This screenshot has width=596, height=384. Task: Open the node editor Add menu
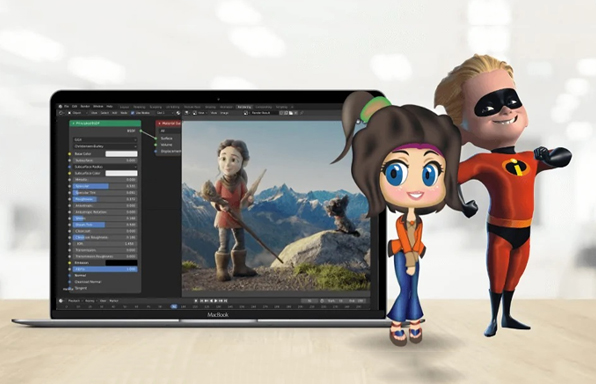(x=114, y=113)
